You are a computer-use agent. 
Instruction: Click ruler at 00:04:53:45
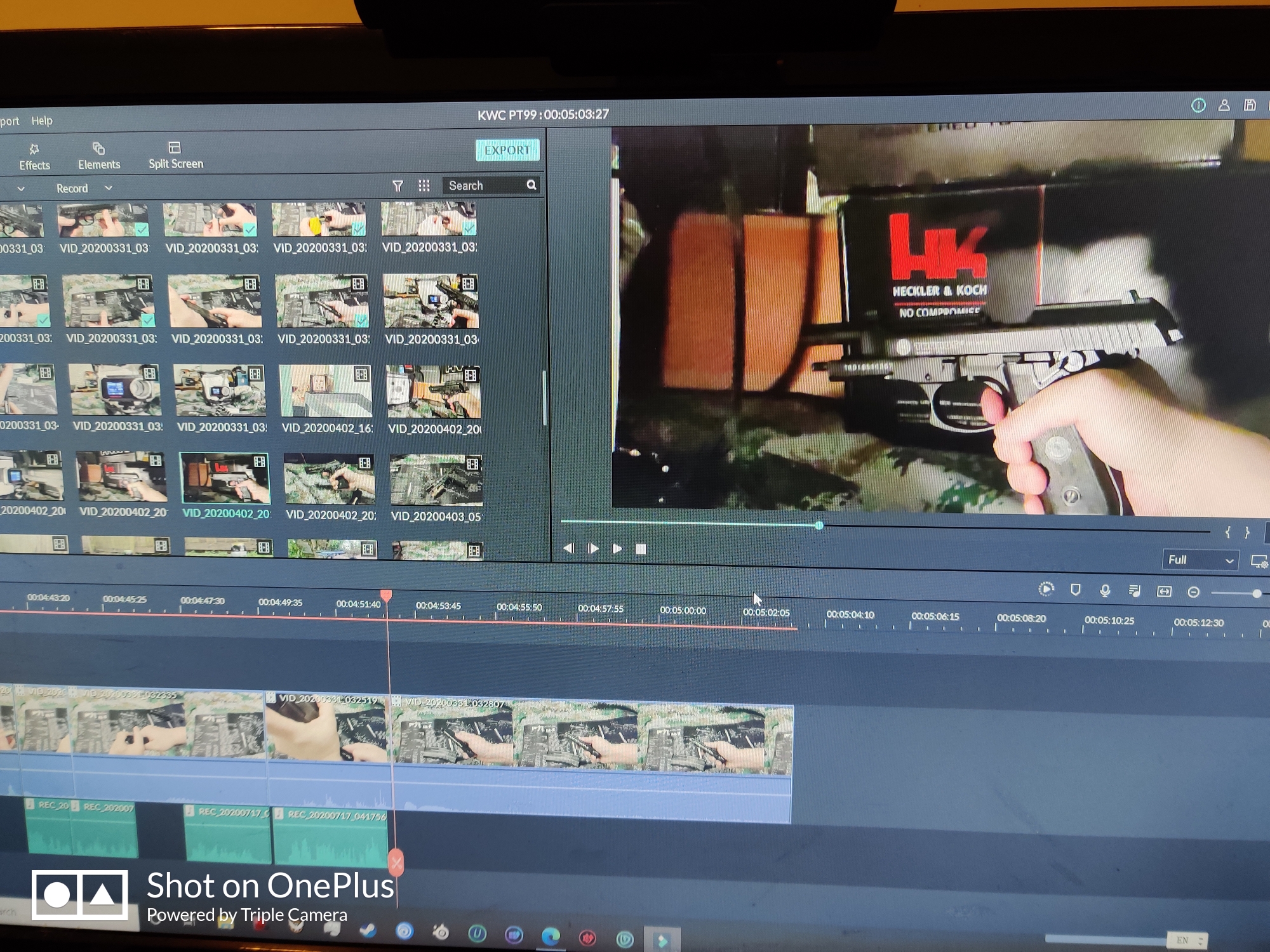(438, 605)
